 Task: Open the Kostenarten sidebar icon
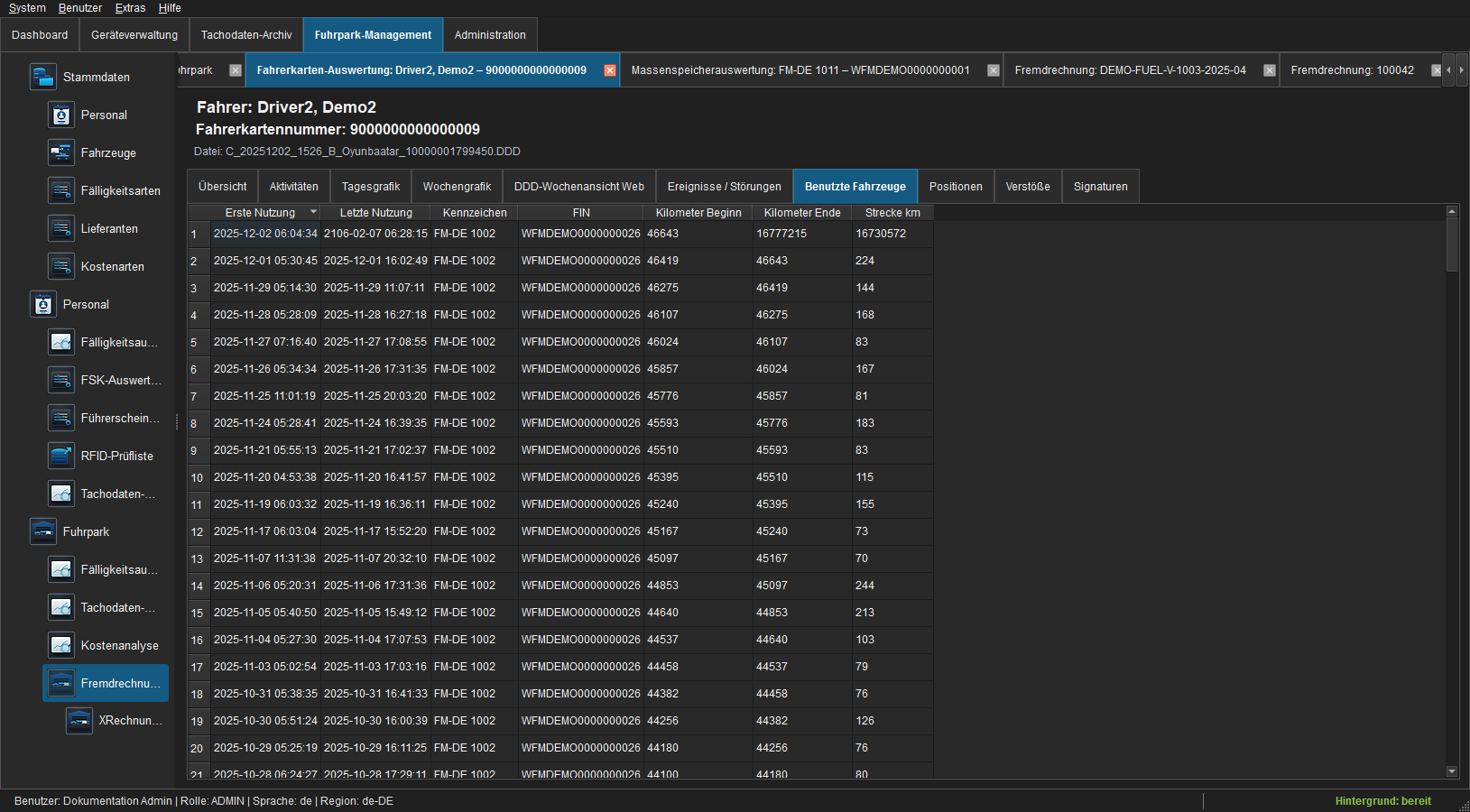[60, 266]
